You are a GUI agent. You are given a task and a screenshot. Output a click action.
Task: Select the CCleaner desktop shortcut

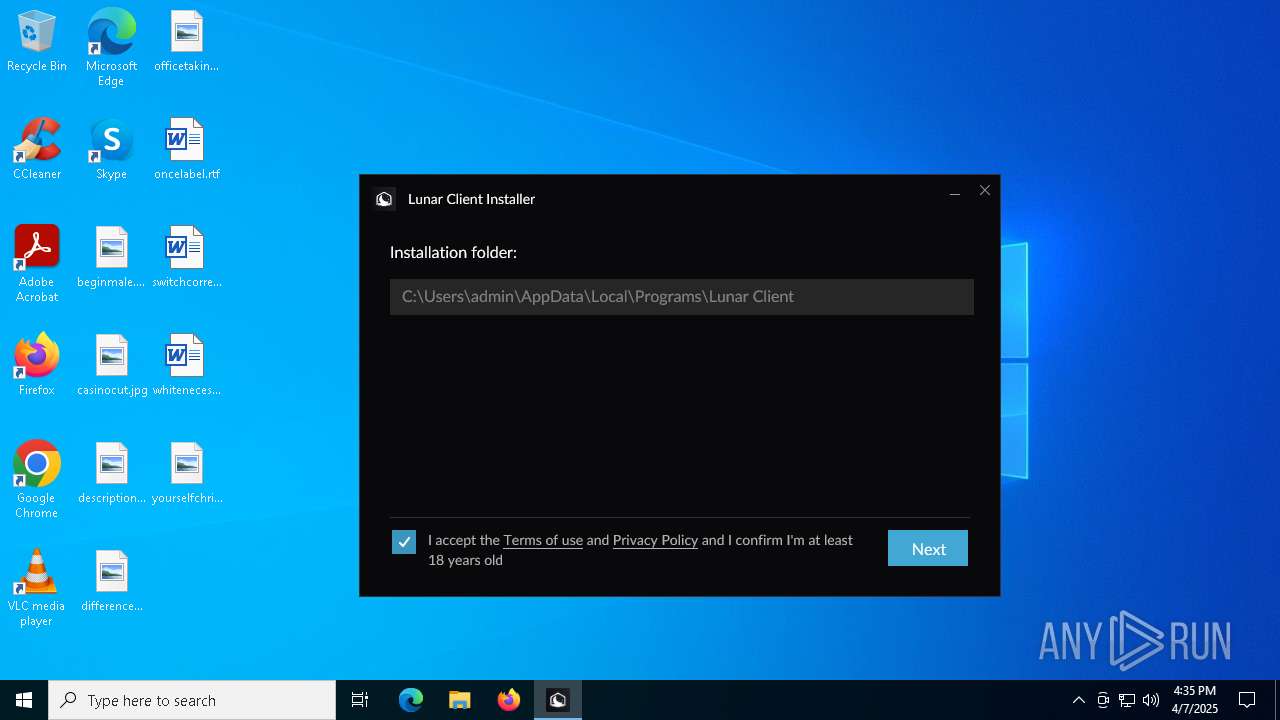click(x=37, y=150)
